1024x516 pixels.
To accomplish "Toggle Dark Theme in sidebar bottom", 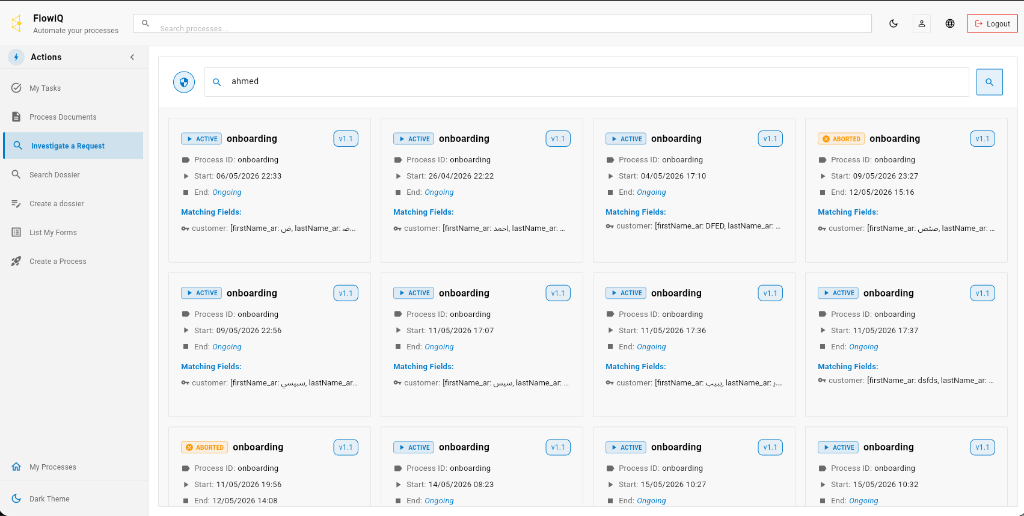I will (73, 498).
